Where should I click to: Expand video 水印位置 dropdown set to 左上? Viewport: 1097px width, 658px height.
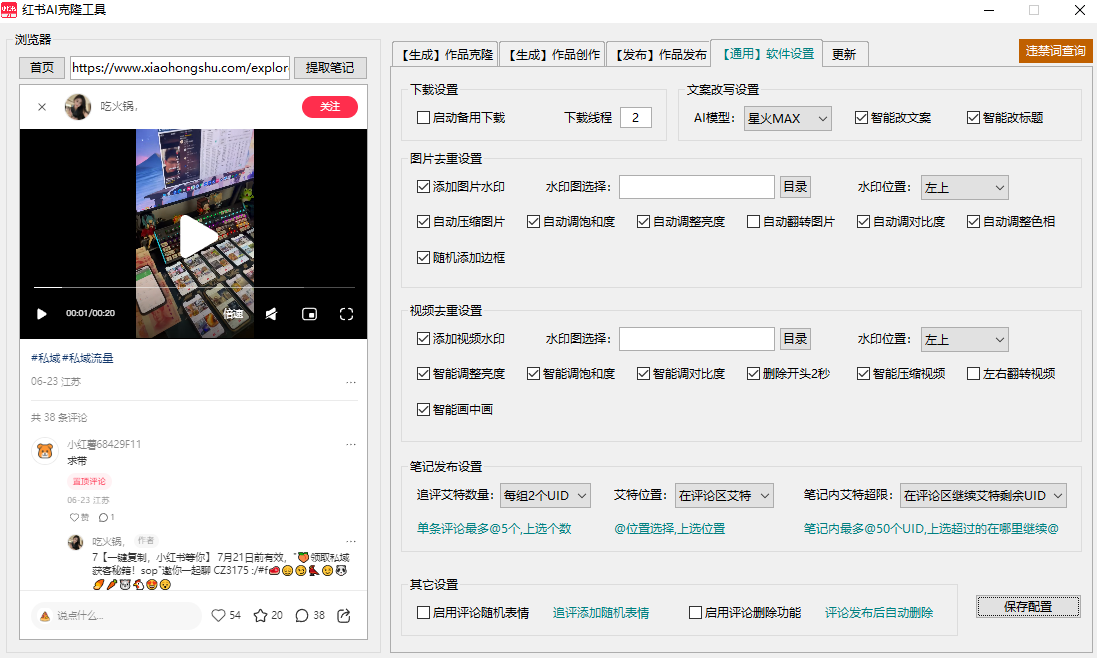965,339
